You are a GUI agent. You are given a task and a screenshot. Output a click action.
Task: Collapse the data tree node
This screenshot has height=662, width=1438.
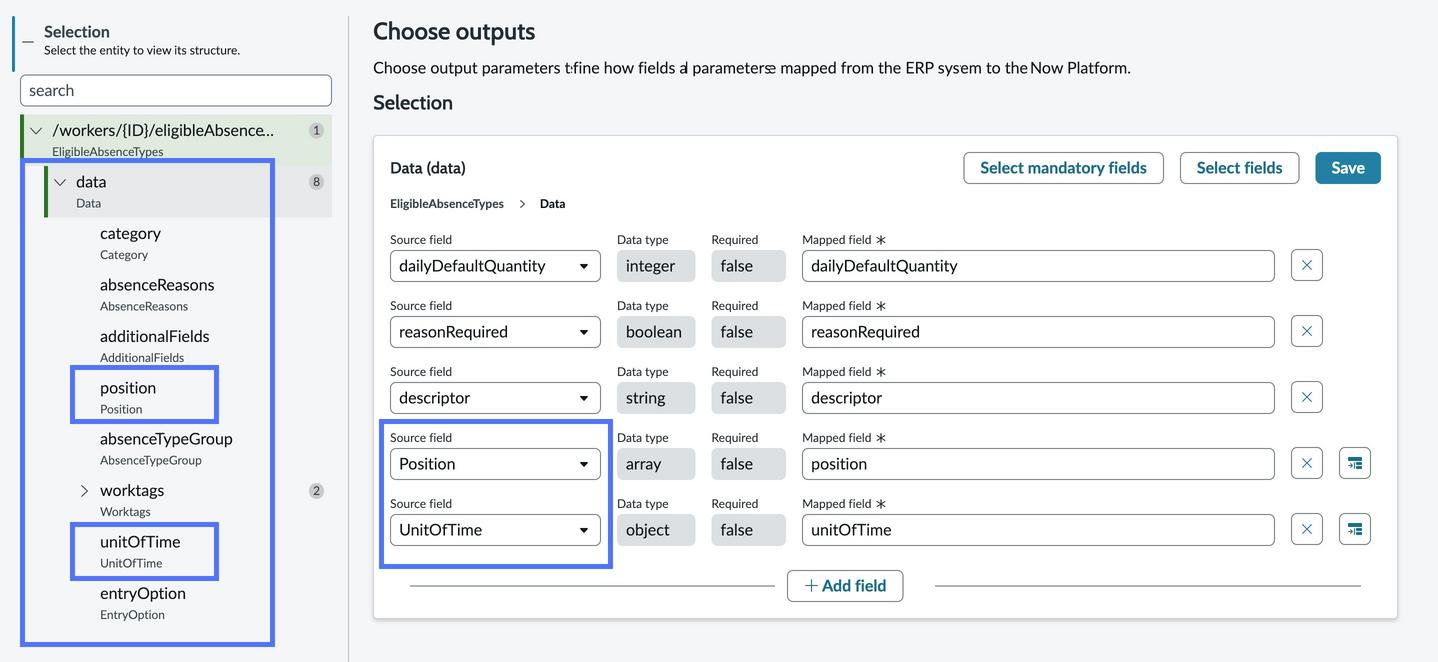coord(60,182)
